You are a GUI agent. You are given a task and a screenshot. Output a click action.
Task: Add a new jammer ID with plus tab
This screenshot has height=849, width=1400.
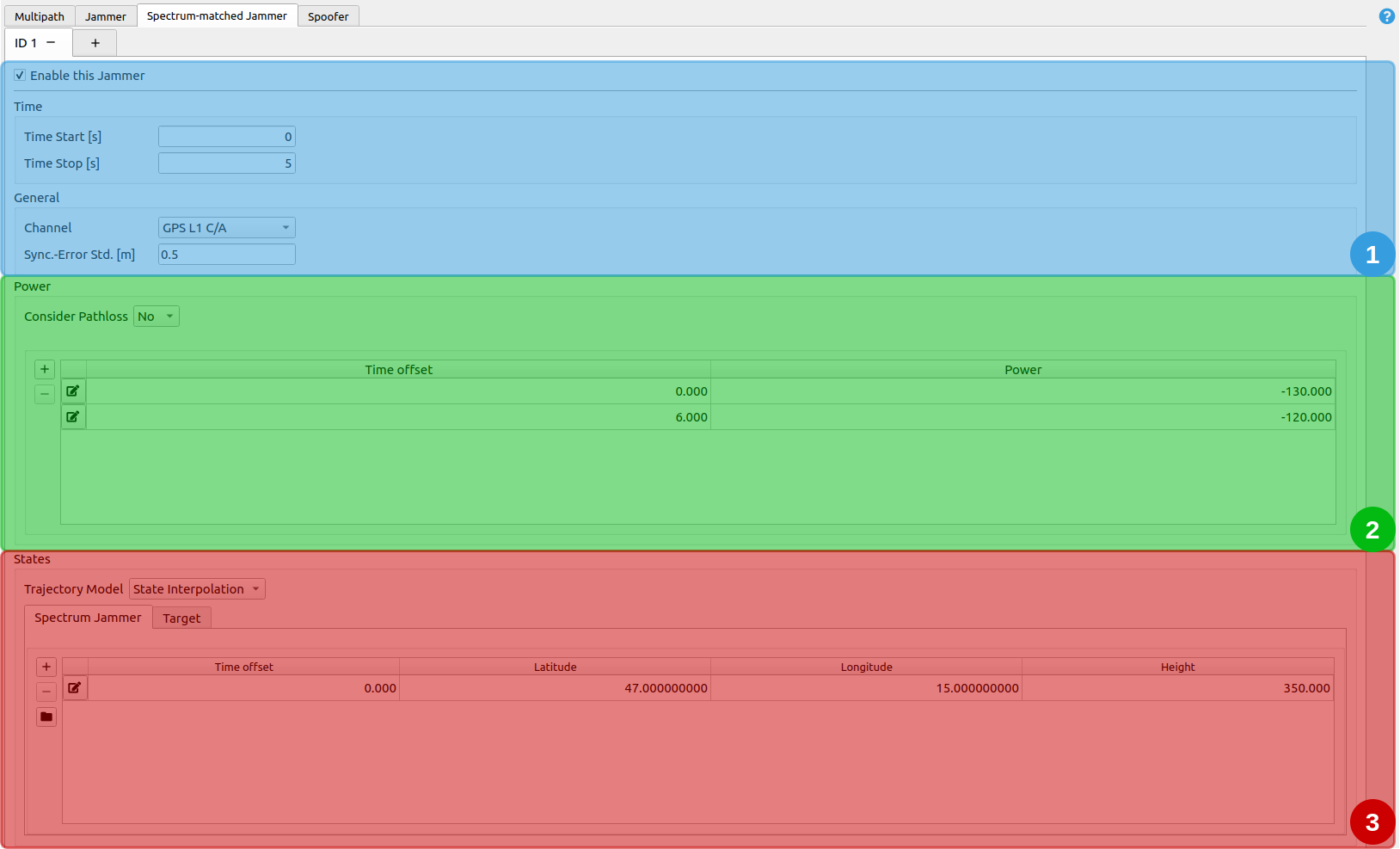95,43
